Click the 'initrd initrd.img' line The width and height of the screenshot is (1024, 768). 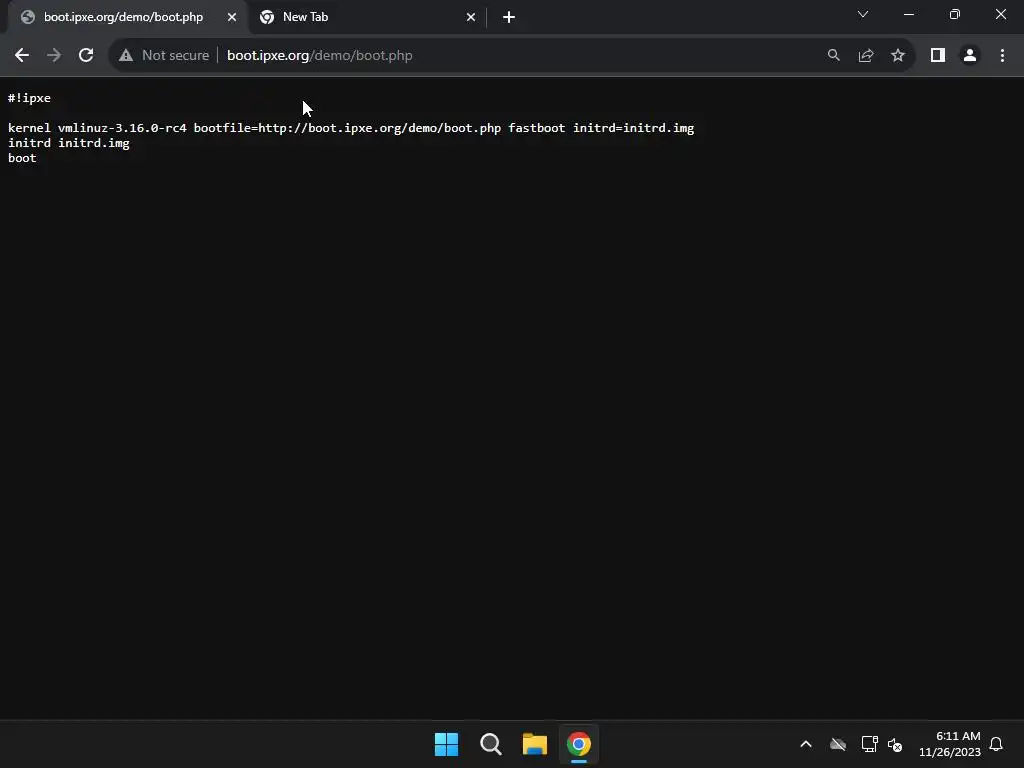(69, 143)
